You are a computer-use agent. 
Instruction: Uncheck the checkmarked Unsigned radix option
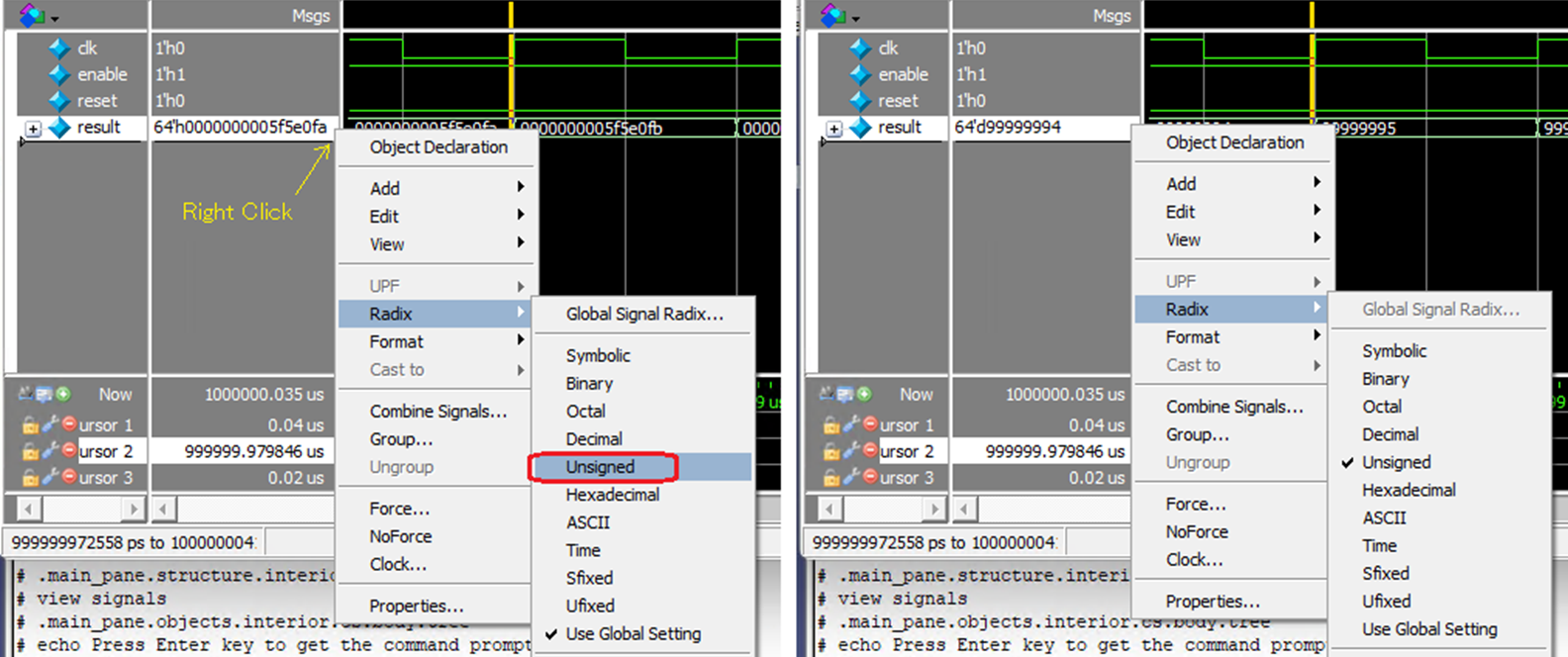[1396, 462]
